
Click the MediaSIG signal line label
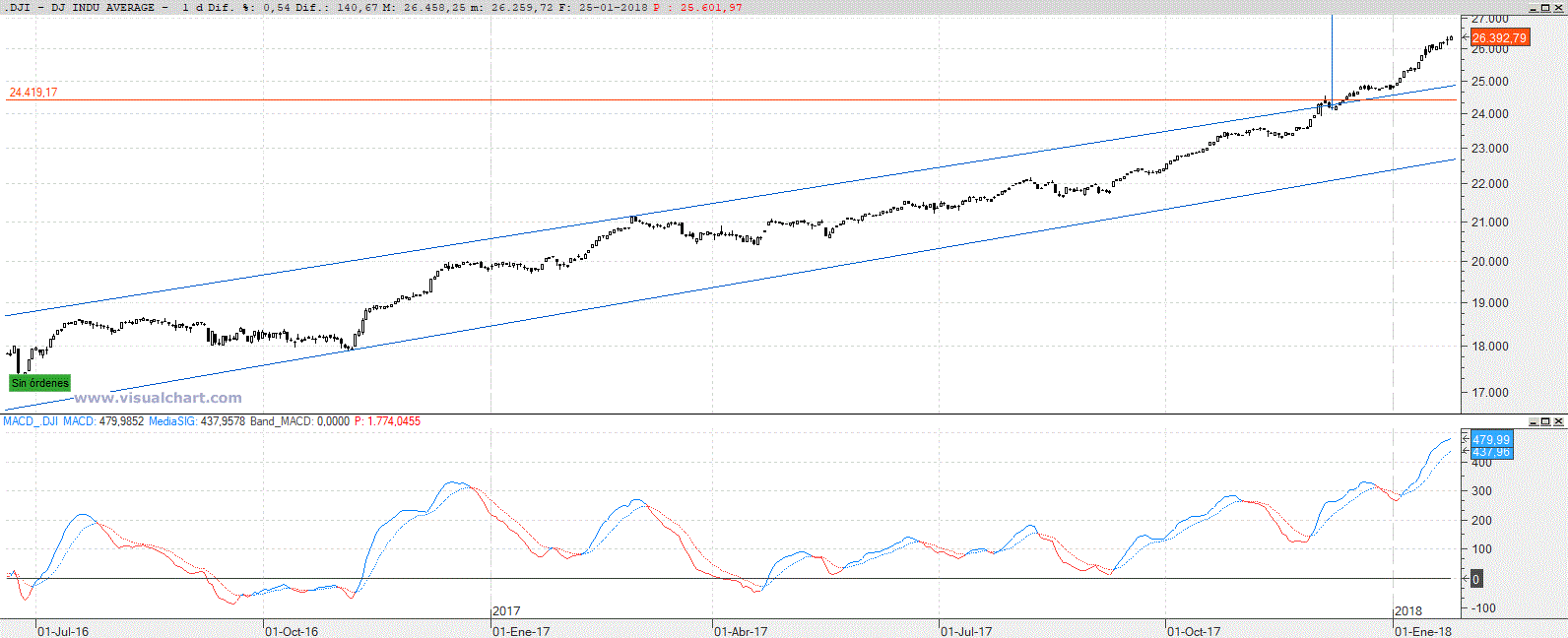[x=172, y=421]
